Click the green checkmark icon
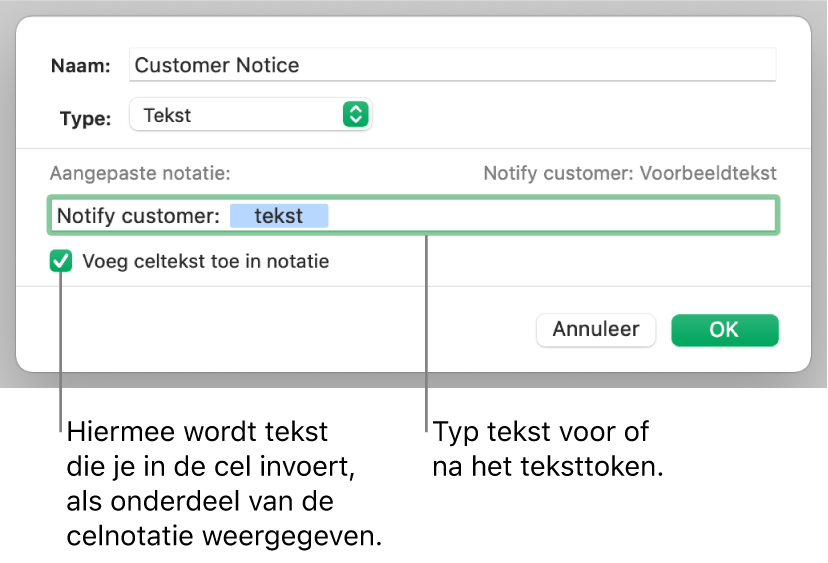 click(x=62, y=262)
